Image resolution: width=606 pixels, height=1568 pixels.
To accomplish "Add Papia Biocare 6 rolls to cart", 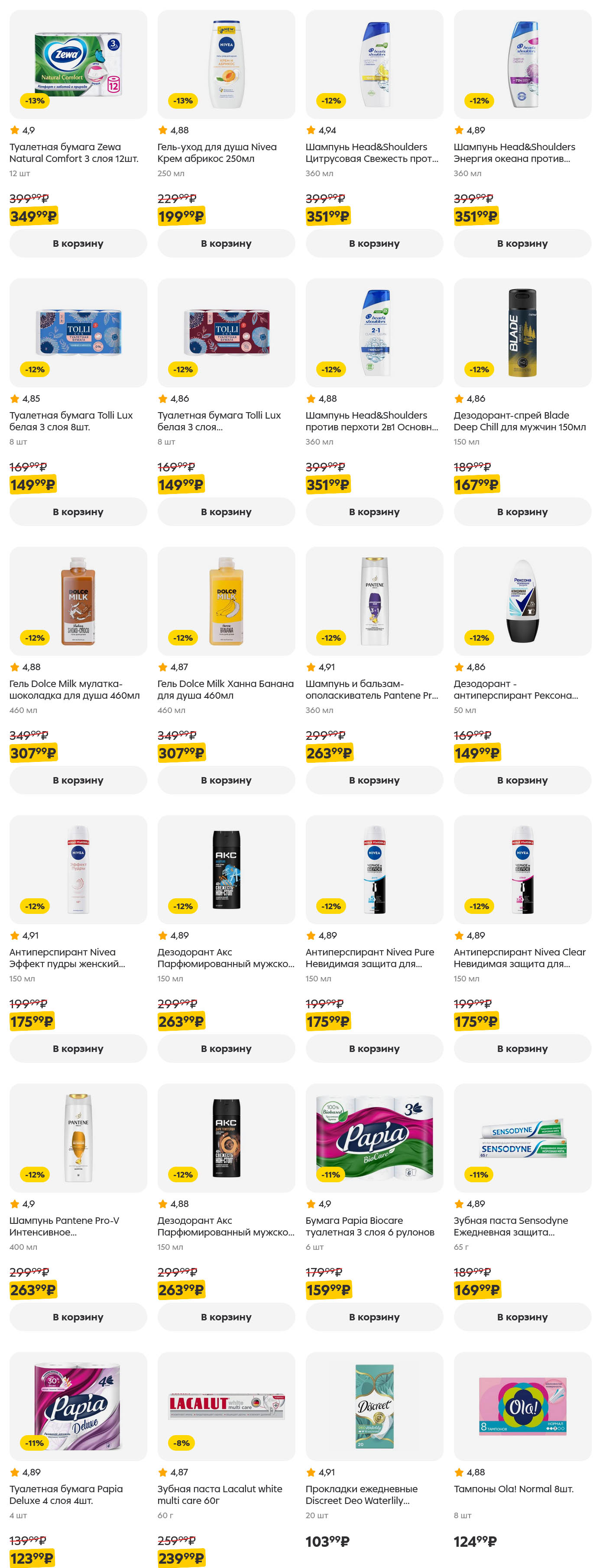I will point(374,1317).
